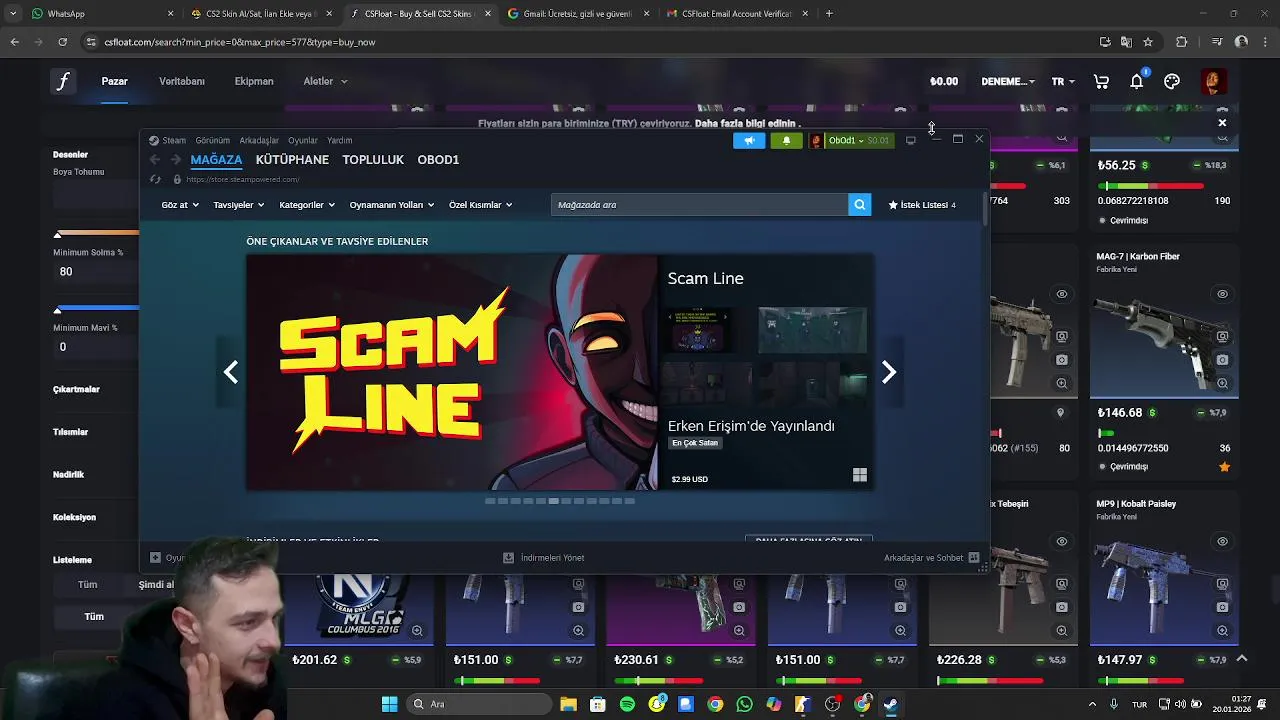
Task: Show previous featured game in Steam carousel
Action: (x=231, y=372)
